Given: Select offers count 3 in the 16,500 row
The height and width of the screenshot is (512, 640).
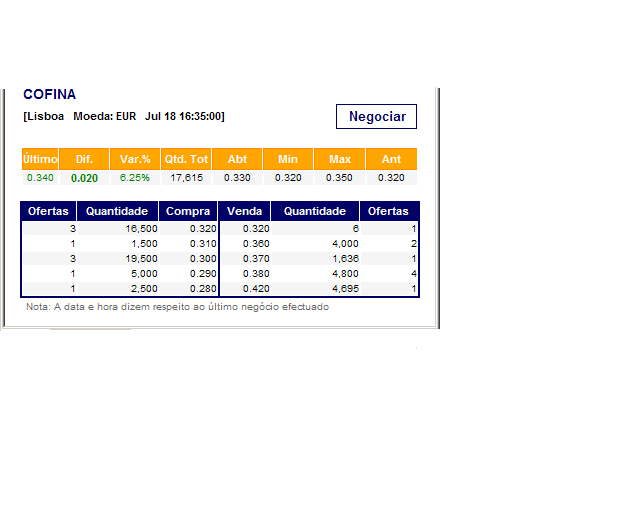Looking at the screenshot, I should (73, 229).
